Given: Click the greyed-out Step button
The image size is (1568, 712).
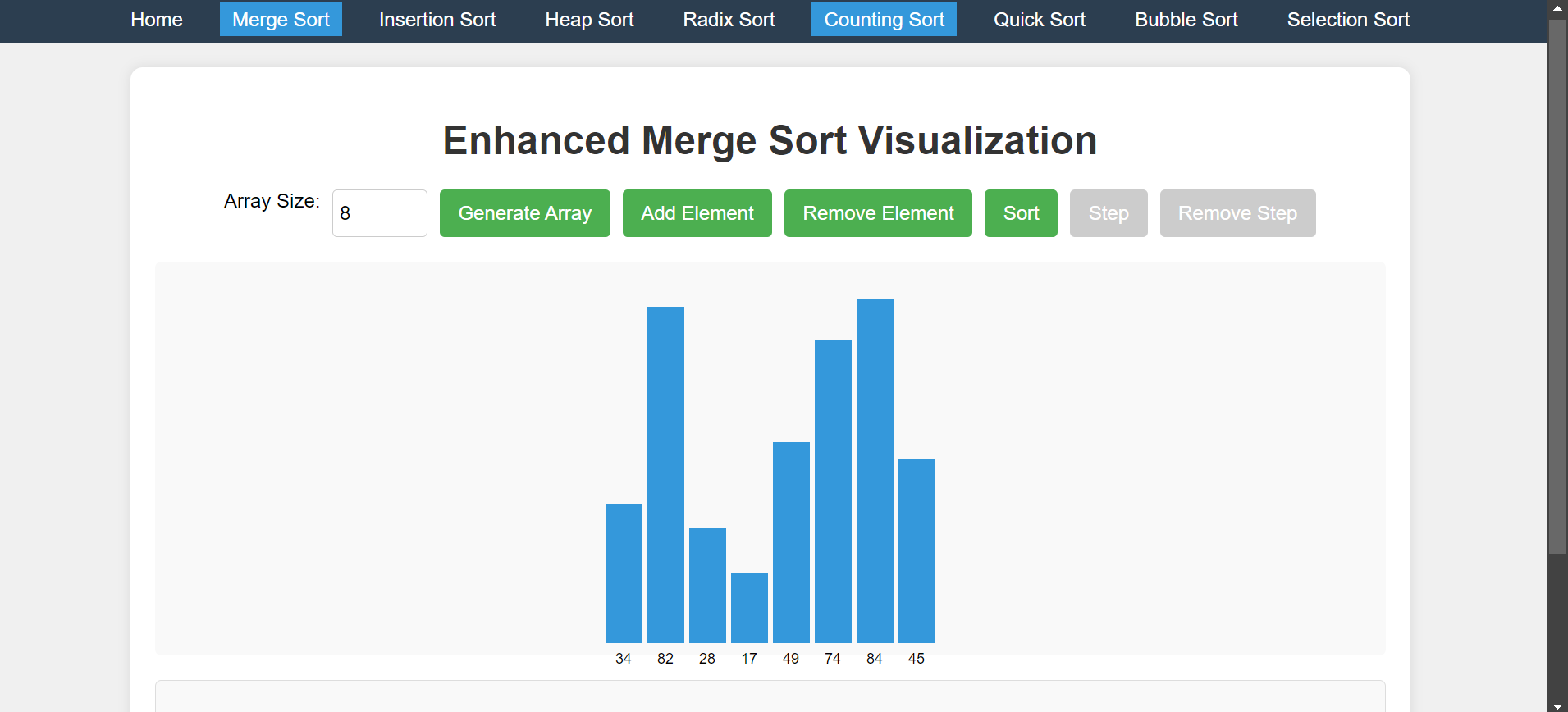Looking at the screenshot, I should [1109, 213].
